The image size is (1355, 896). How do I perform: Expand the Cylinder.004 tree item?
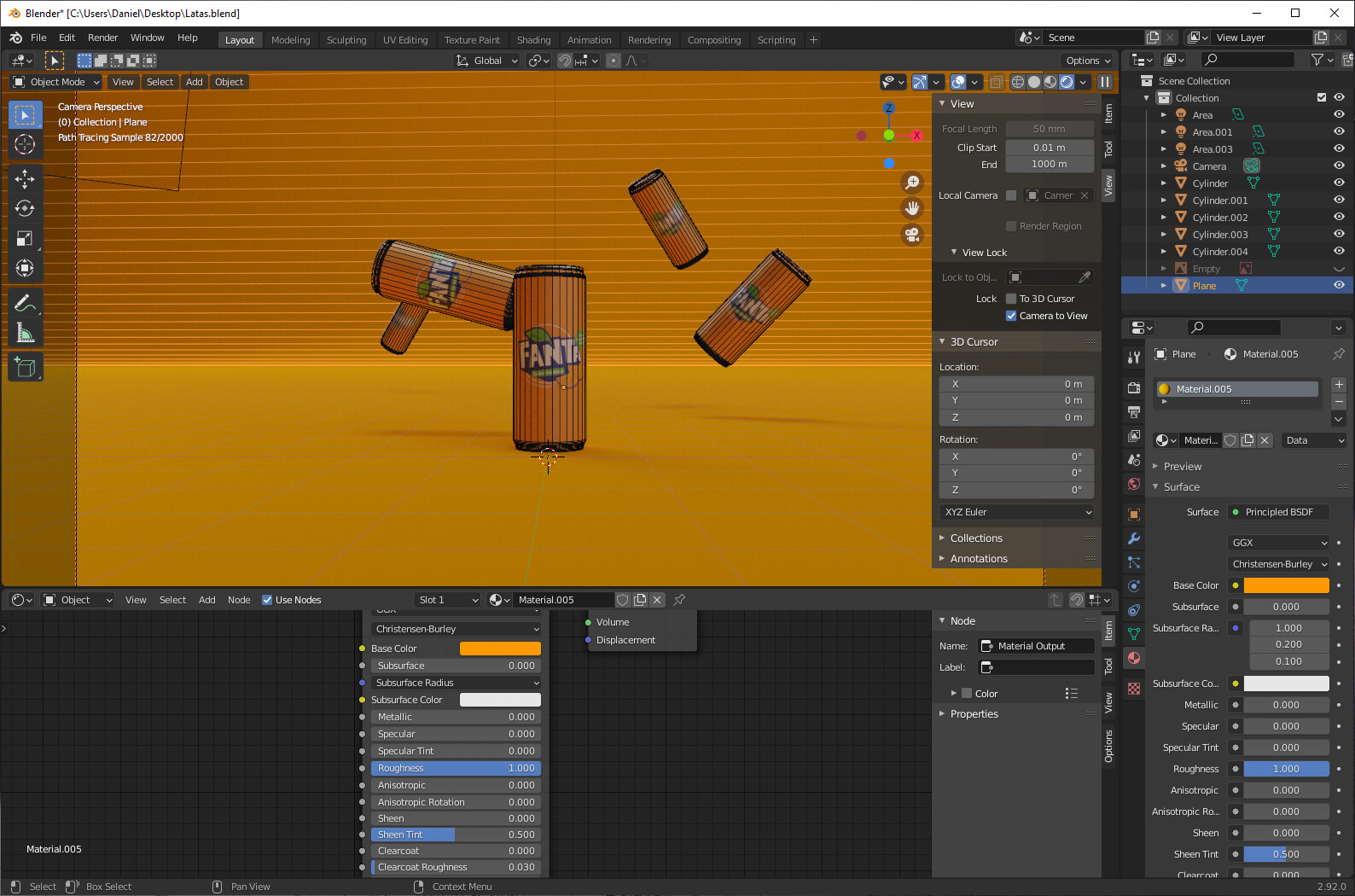pos(1164,252)
